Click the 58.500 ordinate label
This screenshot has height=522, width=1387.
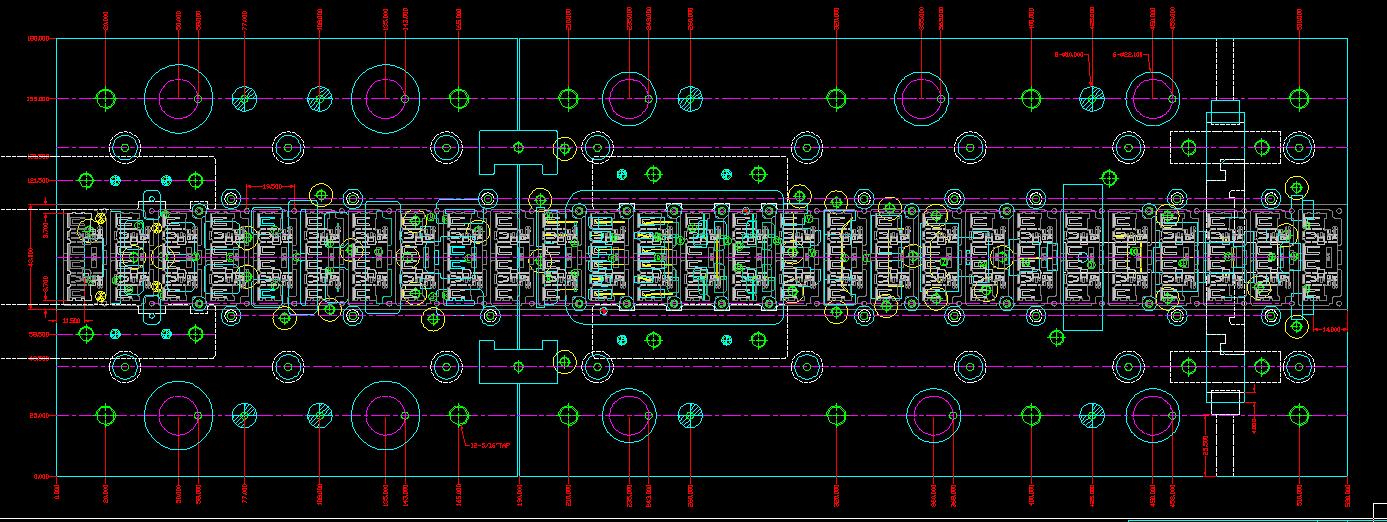pos(39,335)
